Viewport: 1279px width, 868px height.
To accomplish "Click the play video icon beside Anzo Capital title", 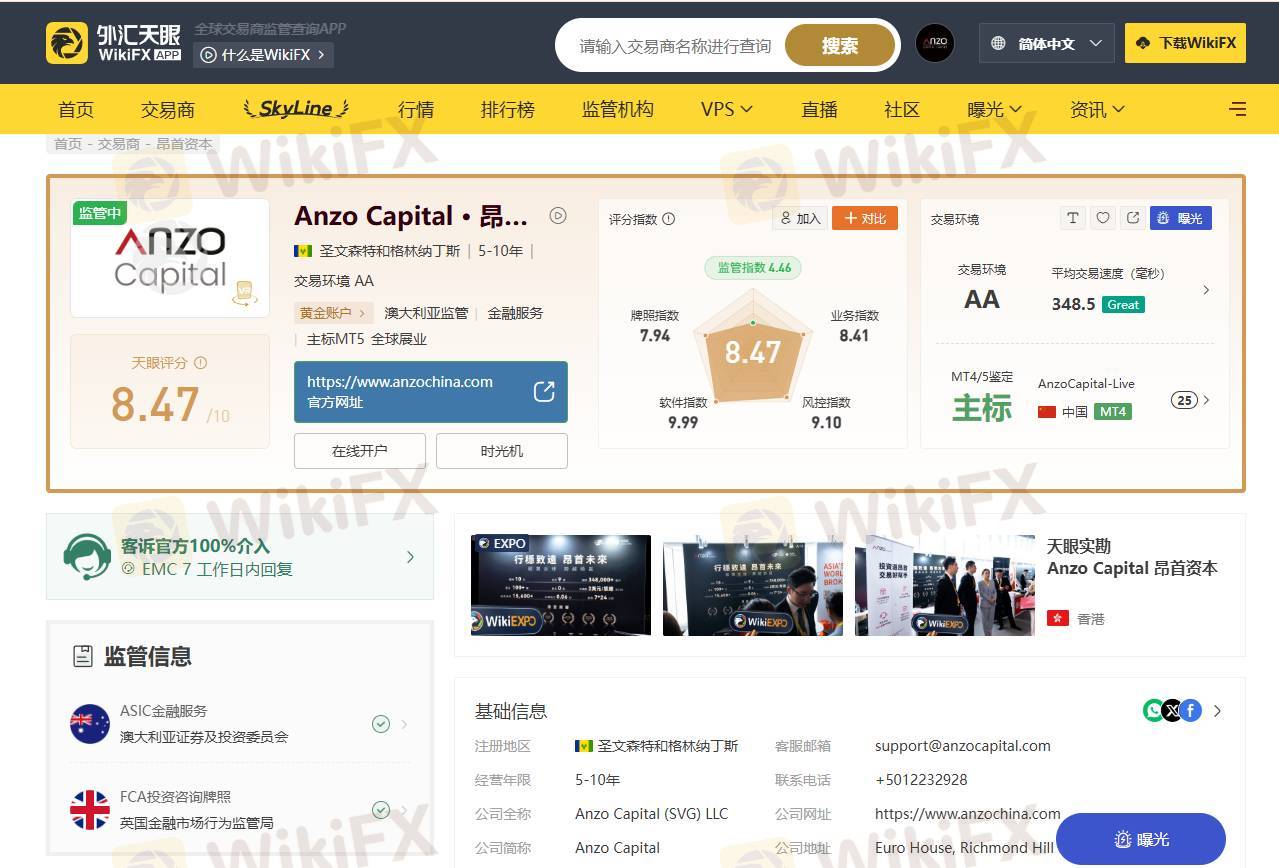I will 558,215.
